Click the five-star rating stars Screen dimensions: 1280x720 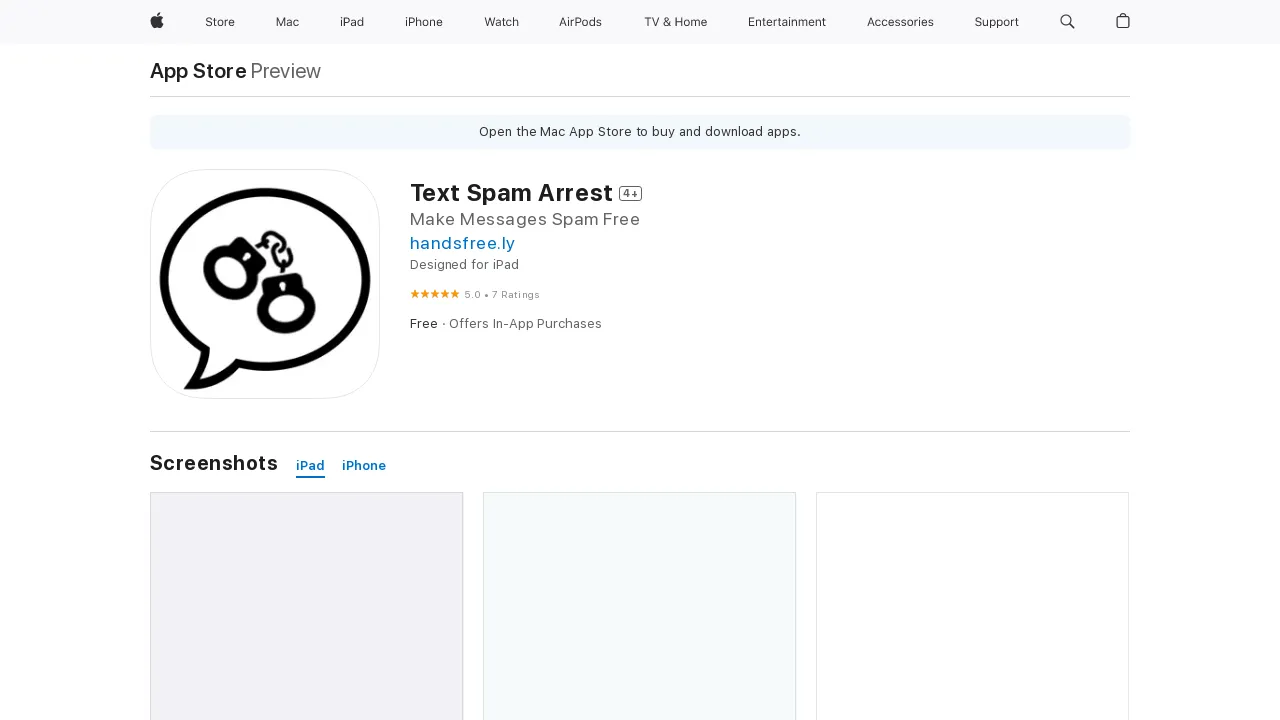click(x=435, y=294)
